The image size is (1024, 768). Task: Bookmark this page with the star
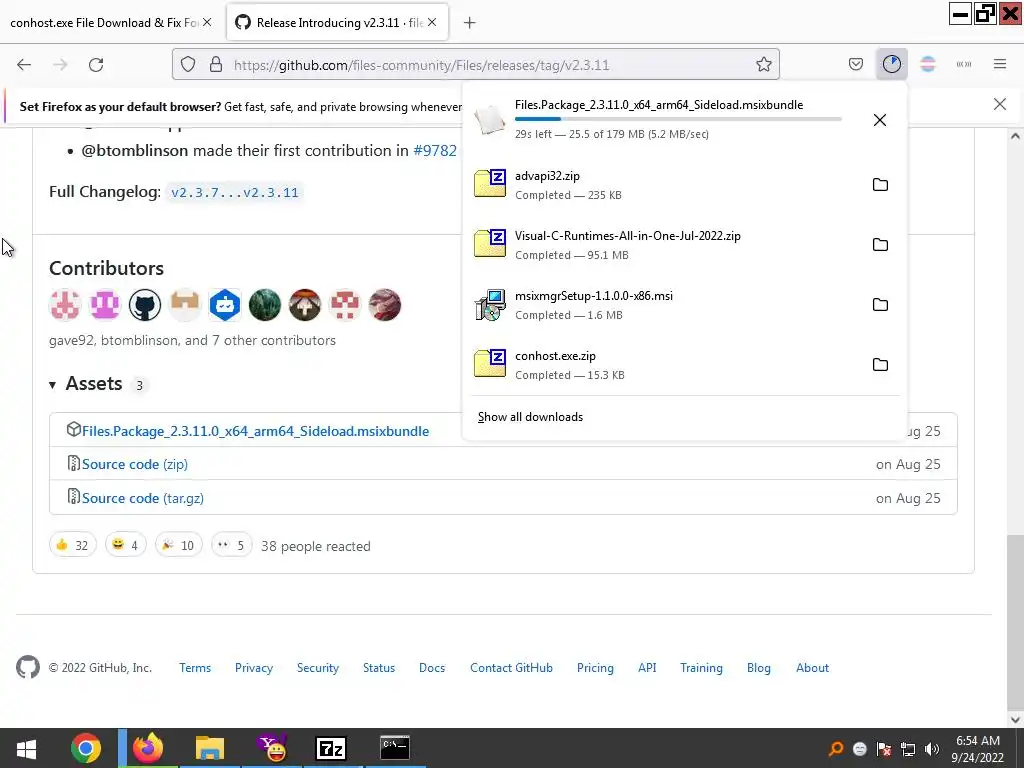click(763, 65)
